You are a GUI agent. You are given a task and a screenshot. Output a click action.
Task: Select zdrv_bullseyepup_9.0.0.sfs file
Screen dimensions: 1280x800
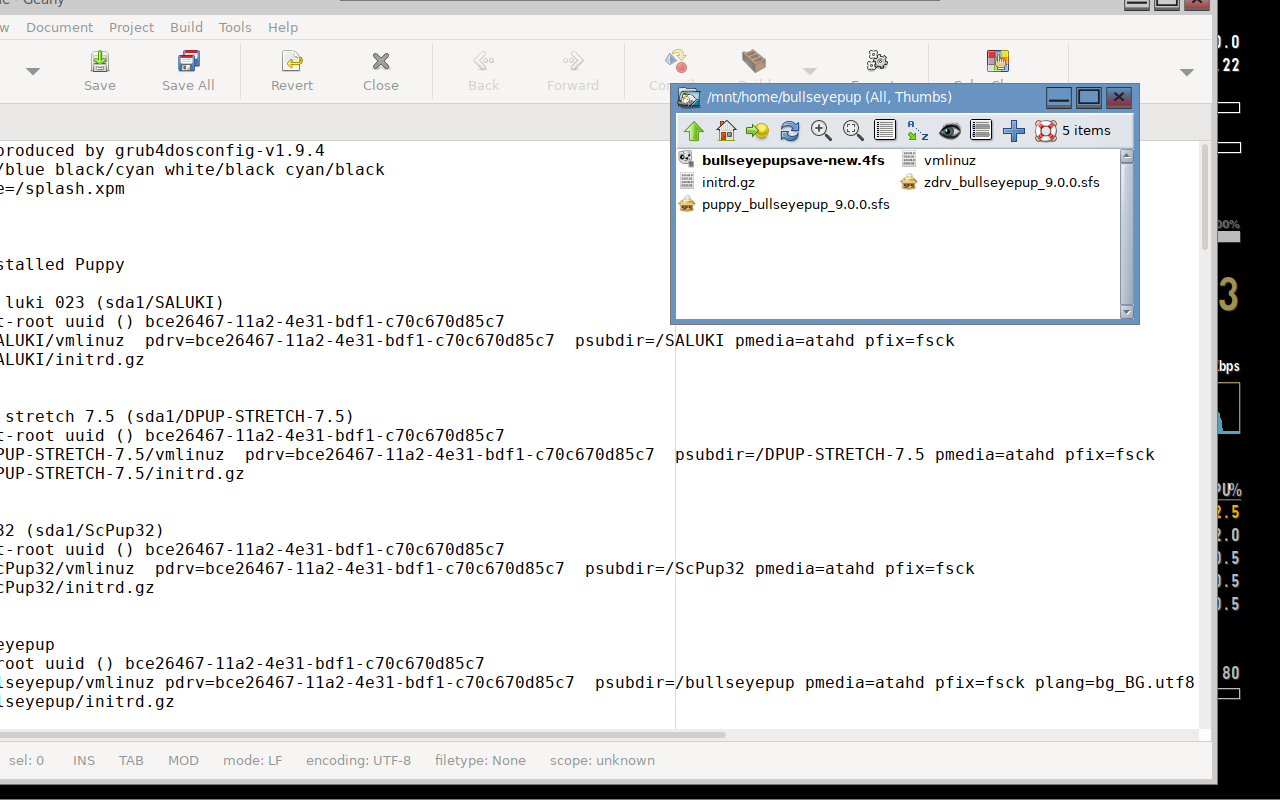click(1000, 182)
